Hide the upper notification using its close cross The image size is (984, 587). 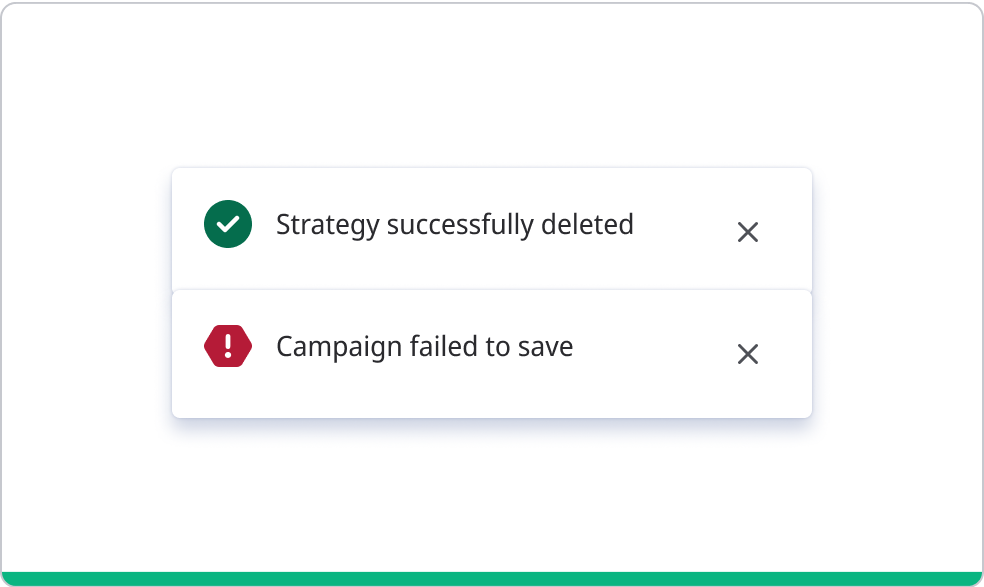click(748, 232)
